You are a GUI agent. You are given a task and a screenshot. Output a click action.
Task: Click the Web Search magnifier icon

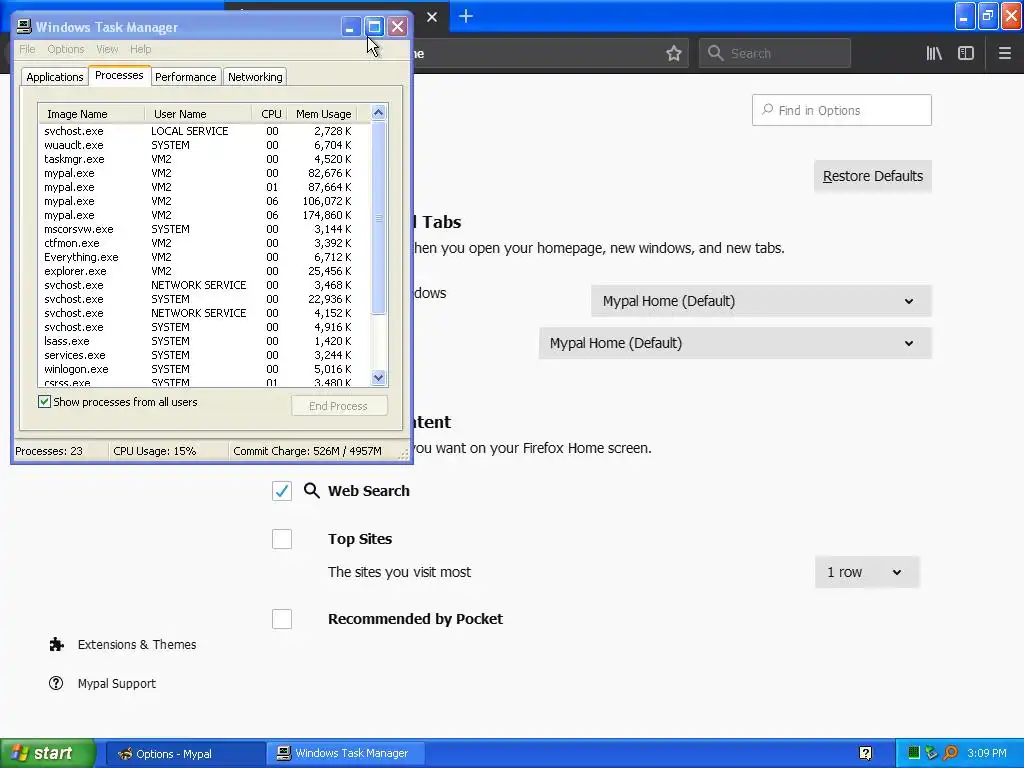(312, 490)
